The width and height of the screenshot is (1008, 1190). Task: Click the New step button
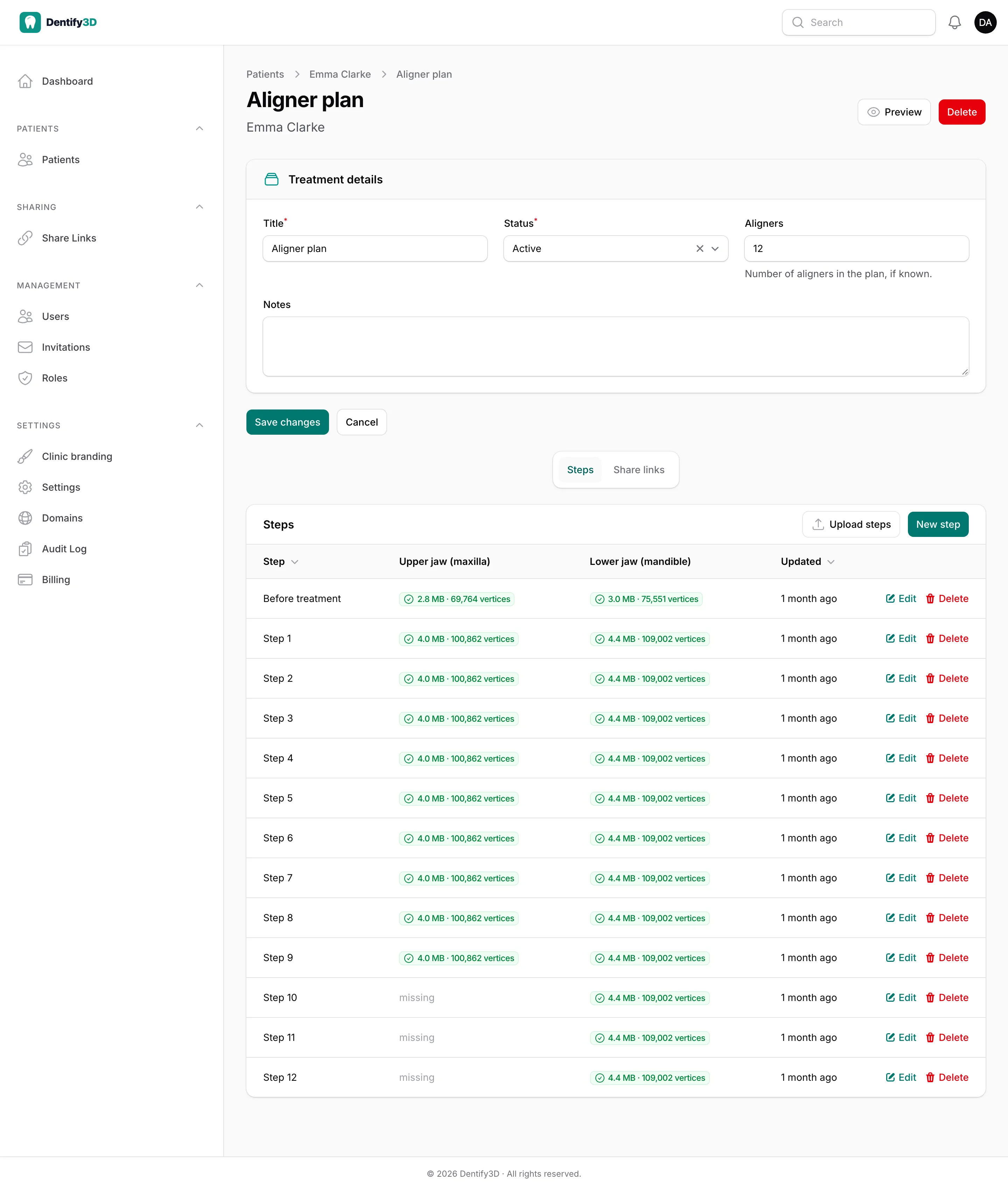coord(938,524)
